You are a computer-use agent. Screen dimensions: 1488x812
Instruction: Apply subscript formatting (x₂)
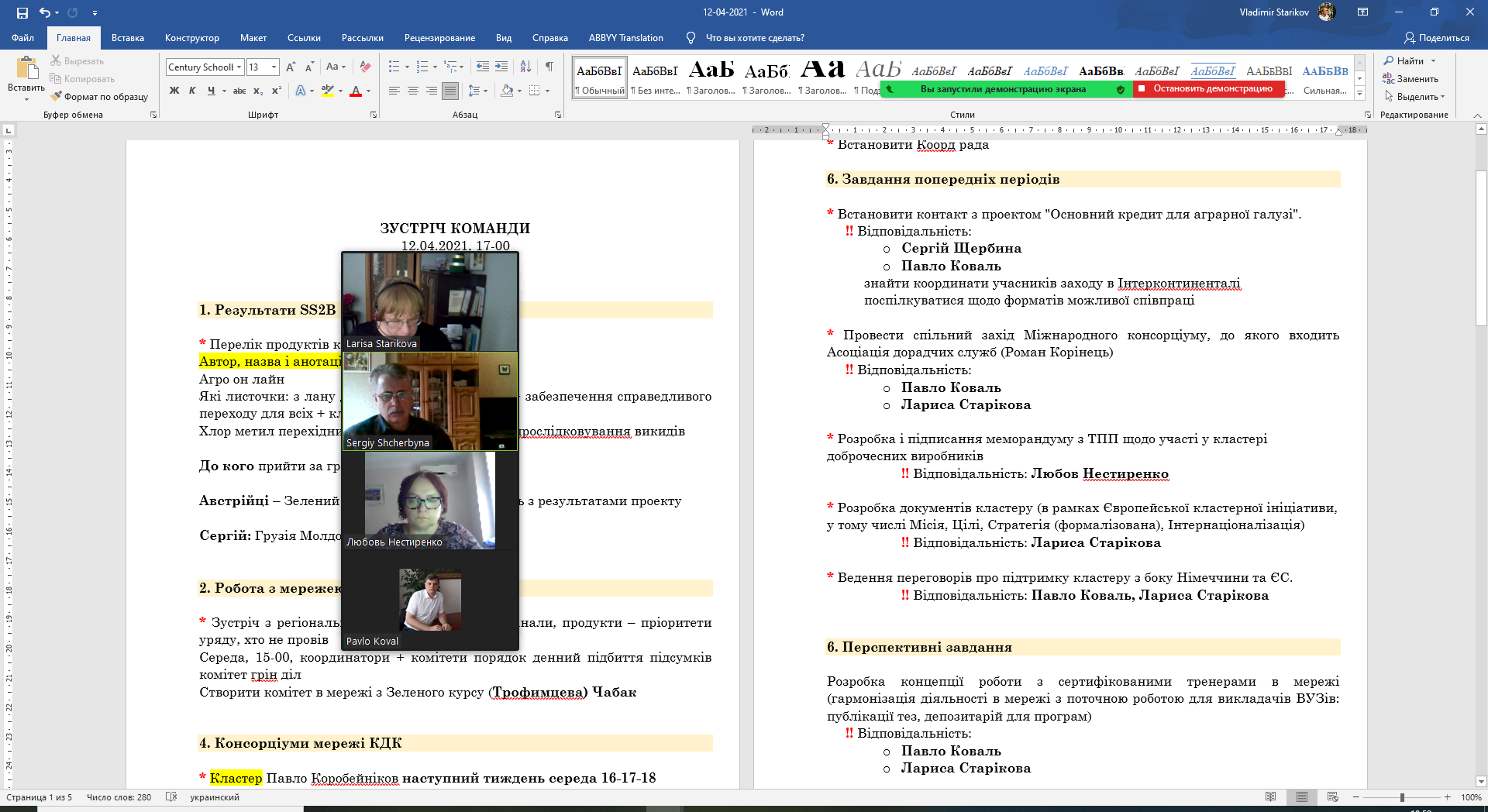[258, 91]
